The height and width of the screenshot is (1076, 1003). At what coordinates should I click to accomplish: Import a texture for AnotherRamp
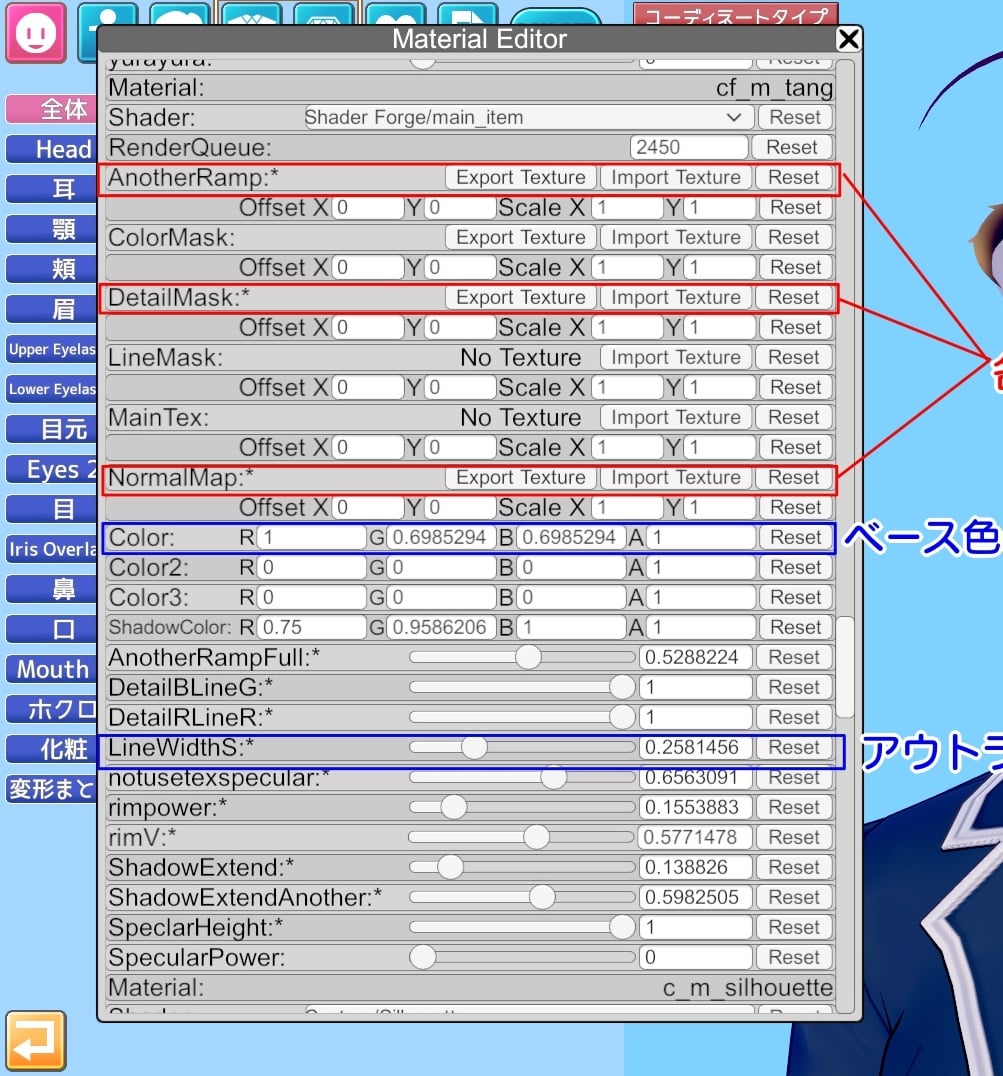pyautogui.click(x=676, y=178)
